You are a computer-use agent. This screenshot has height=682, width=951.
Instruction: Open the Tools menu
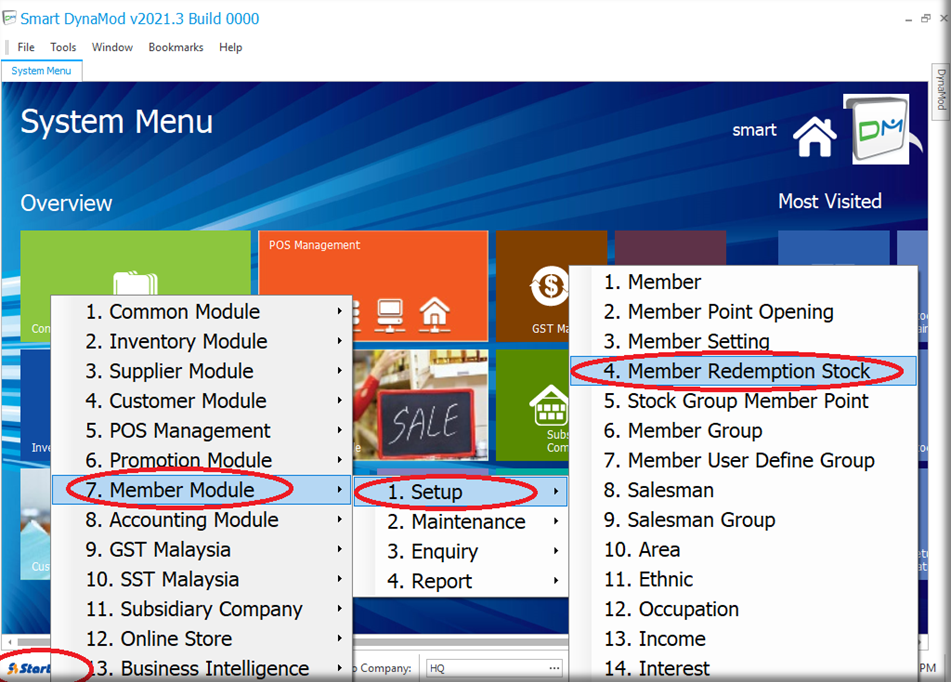coord(63,47)
